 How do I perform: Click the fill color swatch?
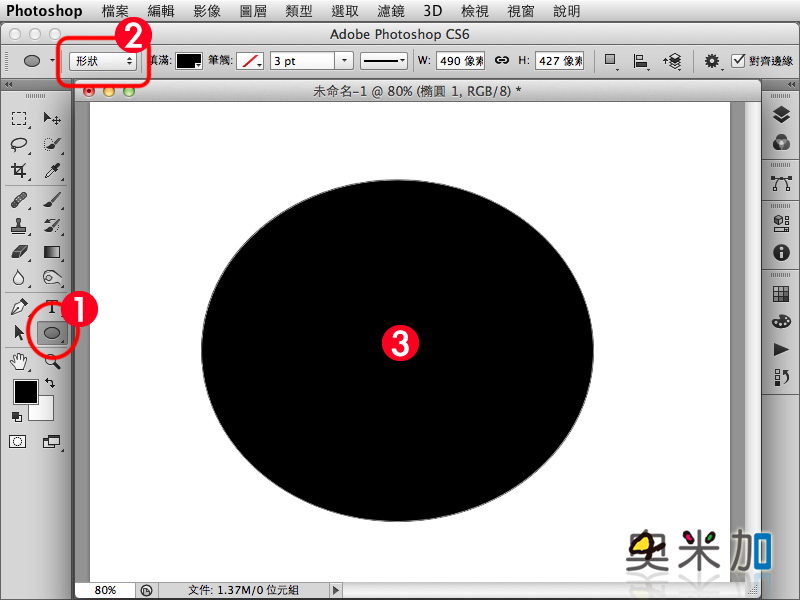click(189, 61)
